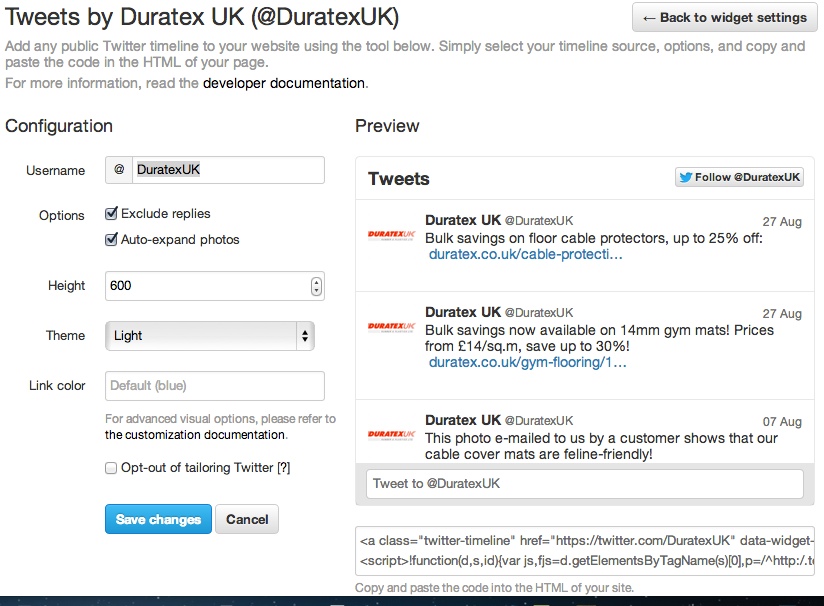Click 'Copy and paste the code into the HTML' text

[x=495, y=588]
